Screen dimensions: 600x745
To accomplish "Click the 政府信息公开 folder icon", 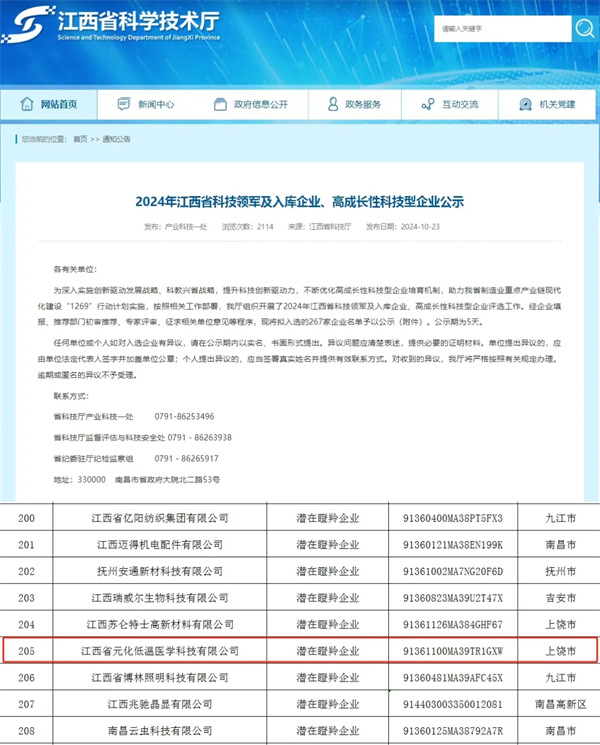I will point(220,104).
